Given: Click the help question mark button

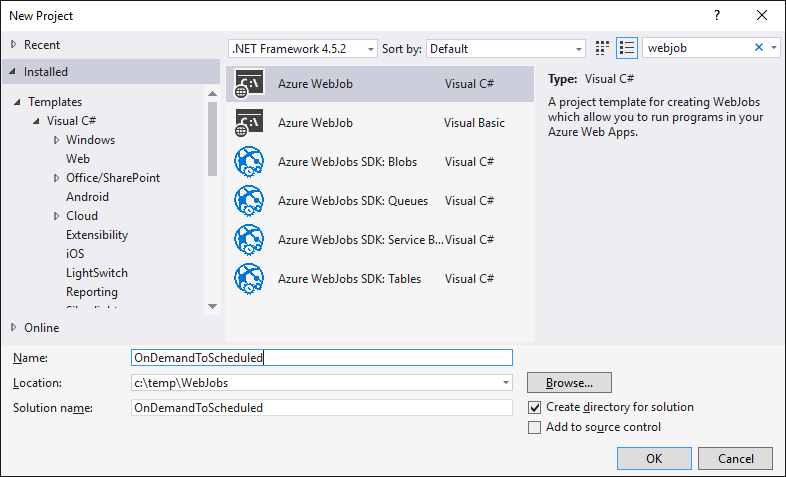Looking at the screenshot, I should pyautogui.click(x=717, y=16).
